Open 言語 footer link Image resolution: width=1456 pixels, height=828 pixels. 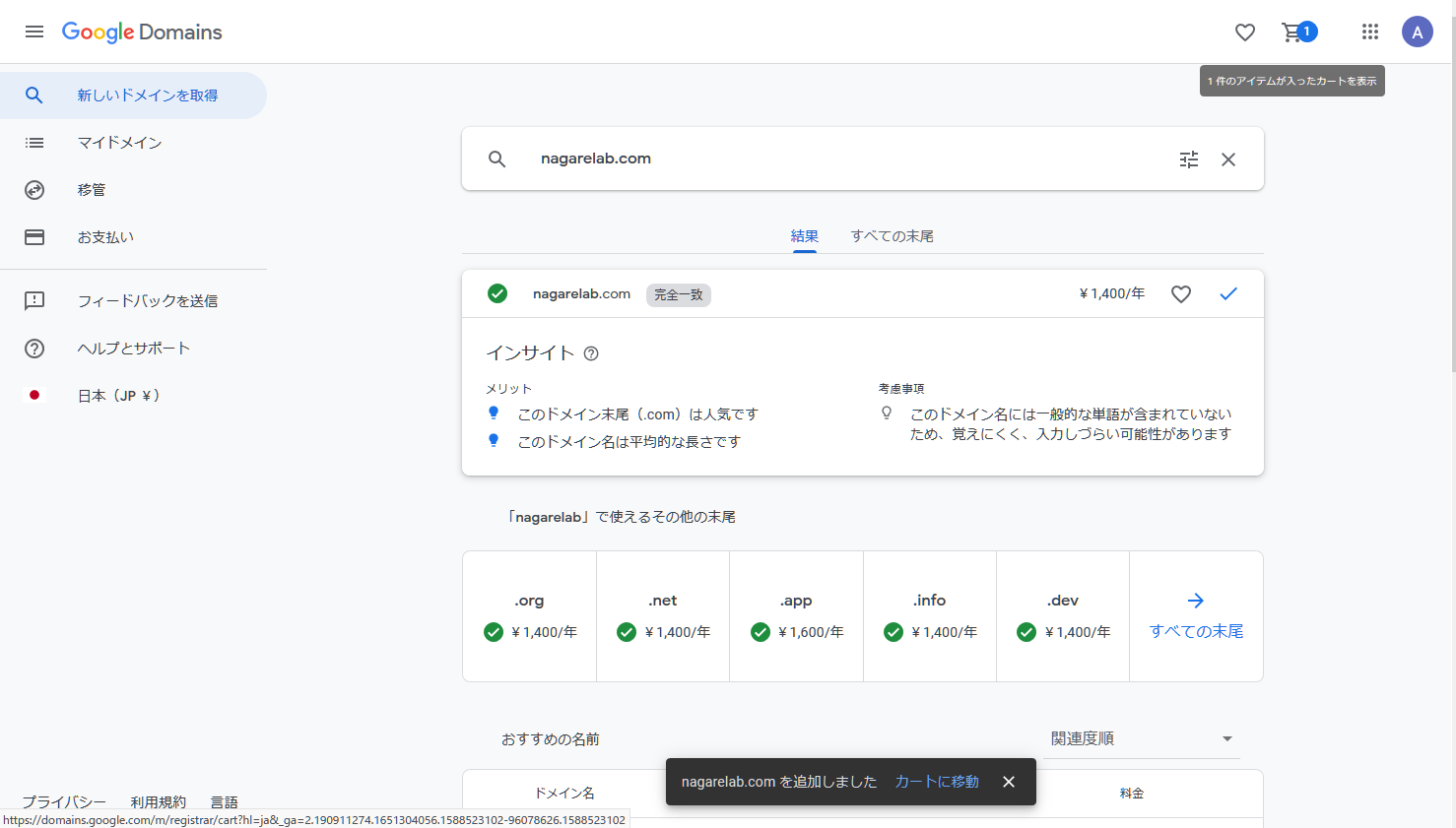(225, 802)
